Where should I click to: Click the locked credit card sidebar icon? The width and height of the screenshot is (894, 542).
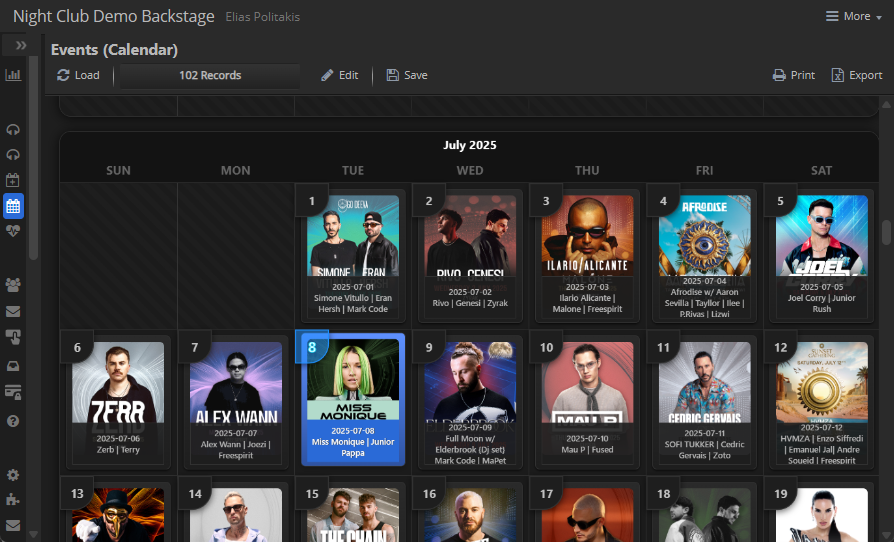coord(13,392)
